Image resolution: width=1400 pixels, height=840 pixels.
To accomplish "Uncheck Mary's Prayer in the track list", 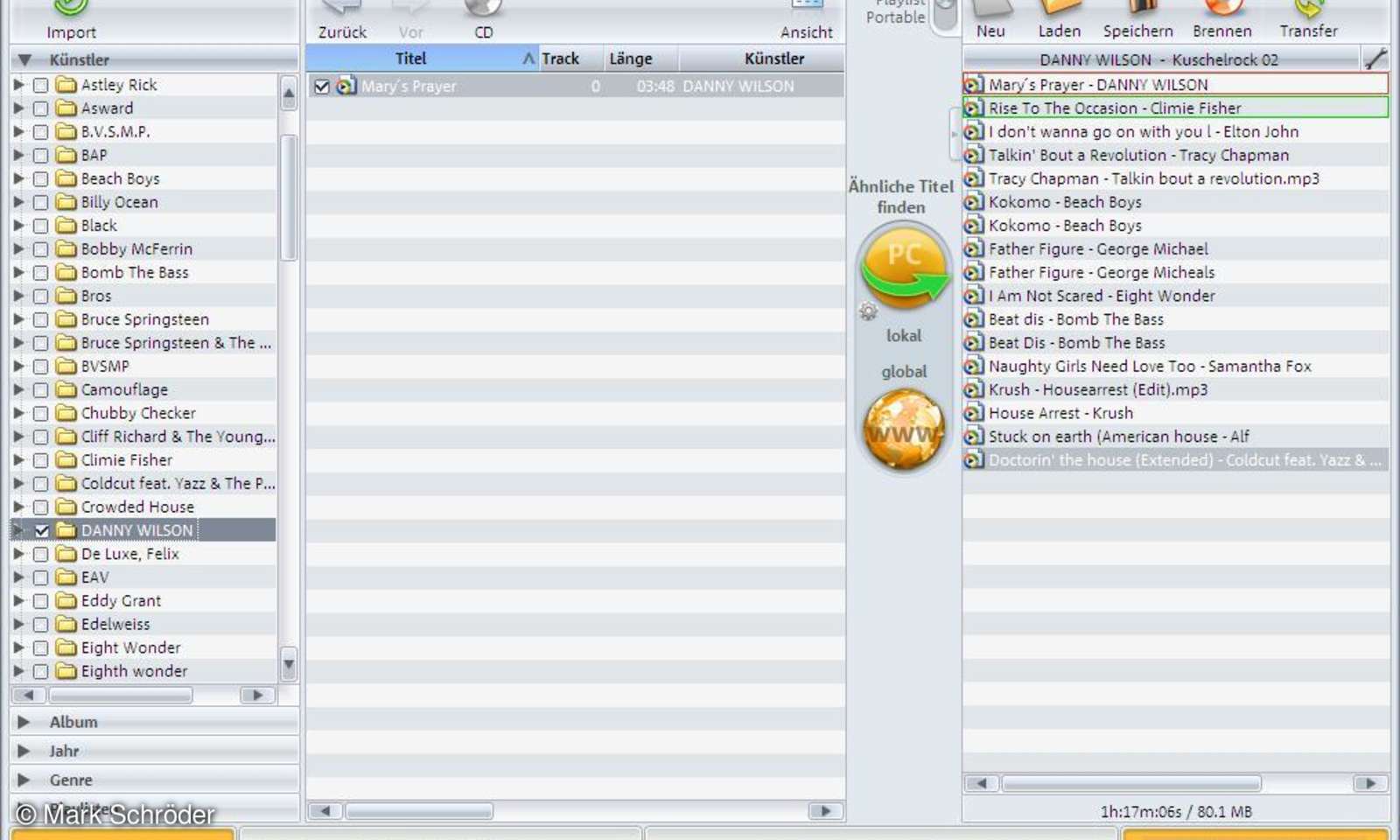I will point(322,86).
